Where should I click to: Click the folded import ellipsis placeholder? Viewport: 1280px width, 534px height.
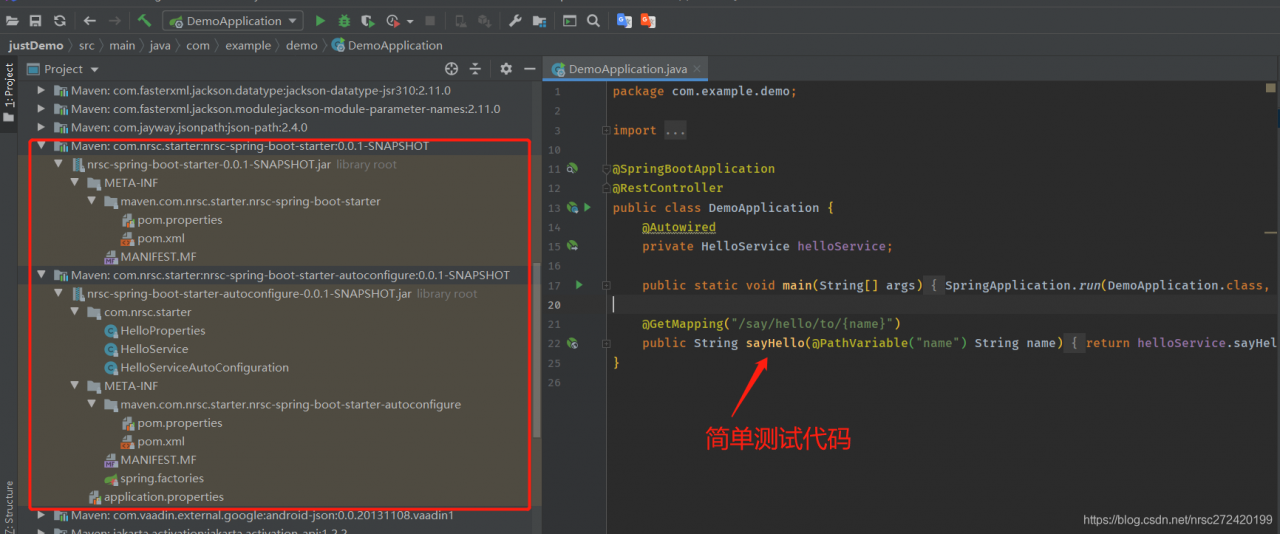(675, 130)
